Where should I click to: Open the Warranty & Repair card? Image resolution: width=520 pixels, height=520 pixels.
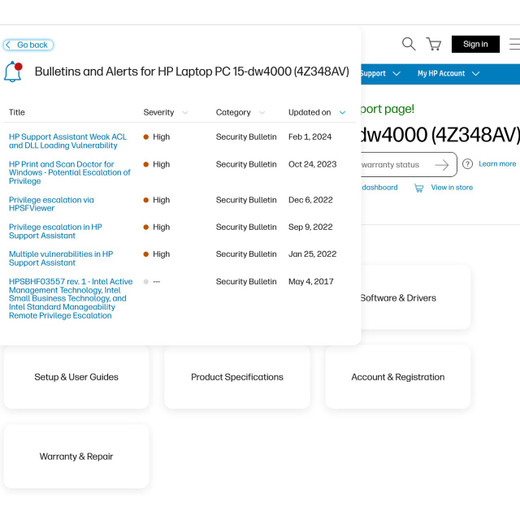(76, 456)
